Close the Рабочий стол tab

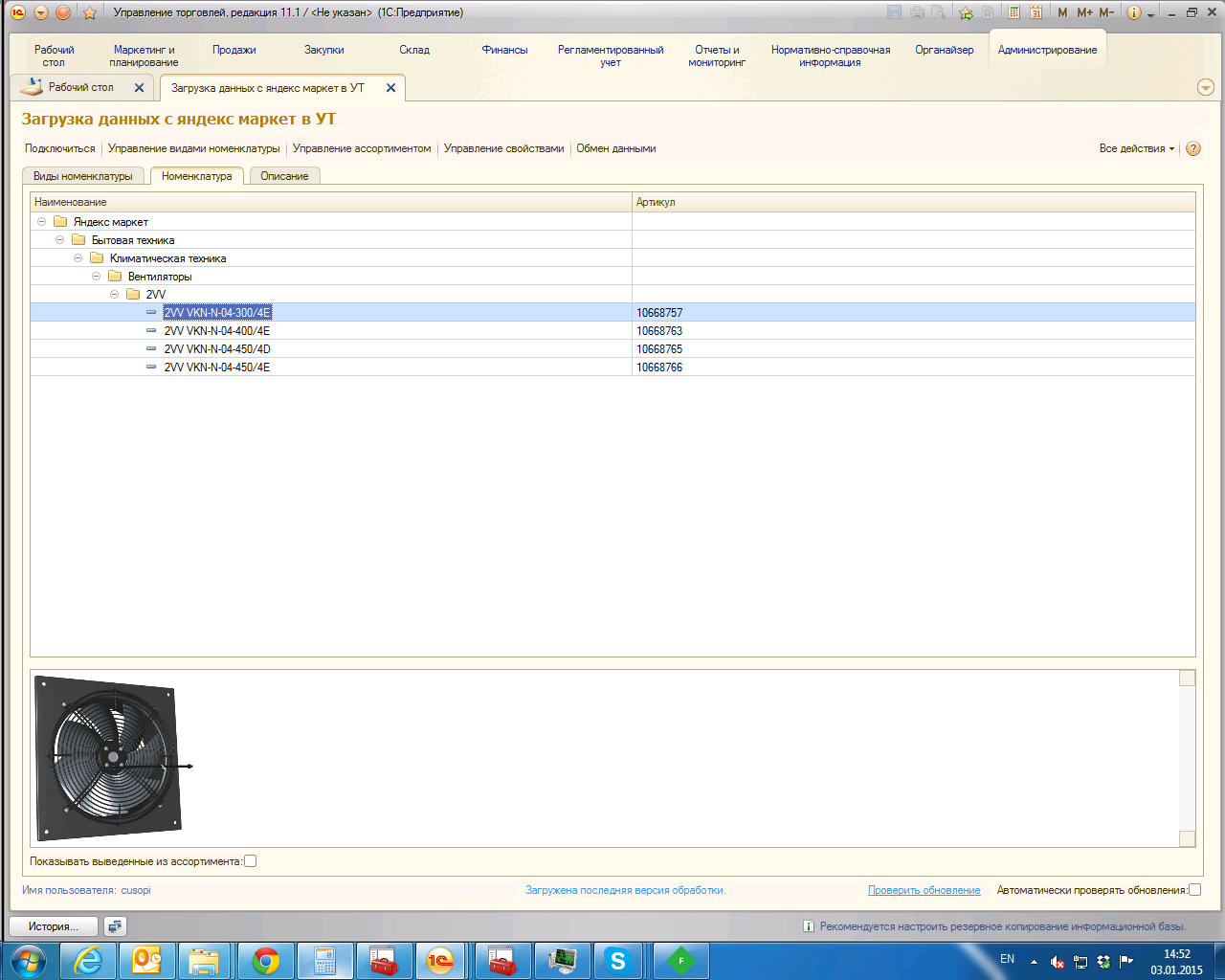(139, 87)
